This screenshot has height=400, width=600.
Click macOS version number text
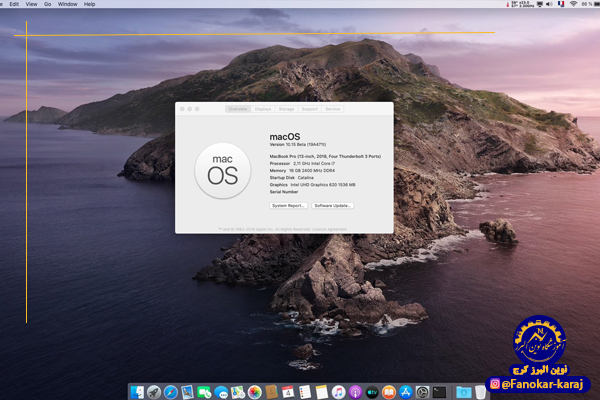coord(298,145)
